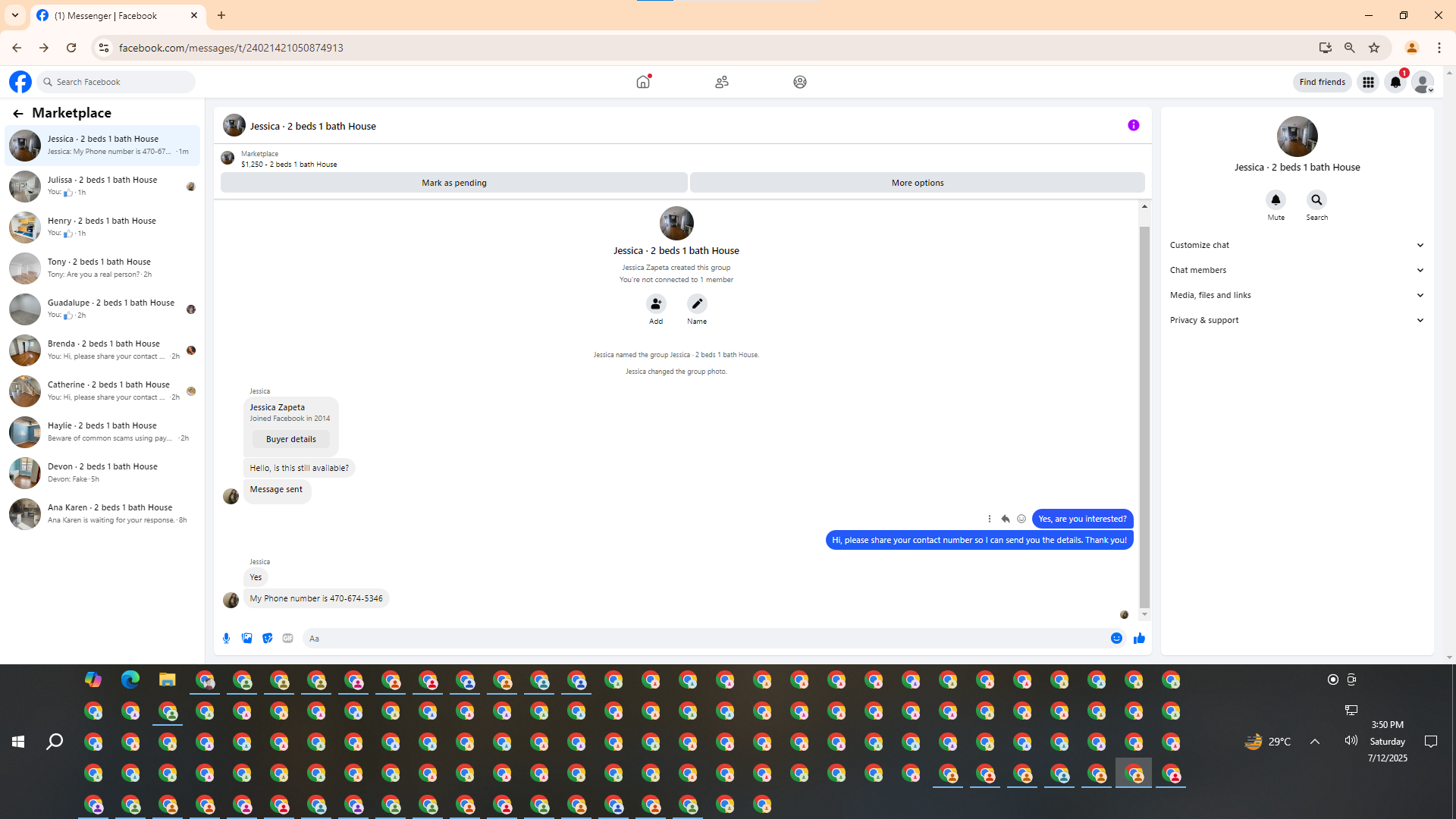Send a thumbs up like
The width and height of the screenshot is (1456, 819).
1138,639
